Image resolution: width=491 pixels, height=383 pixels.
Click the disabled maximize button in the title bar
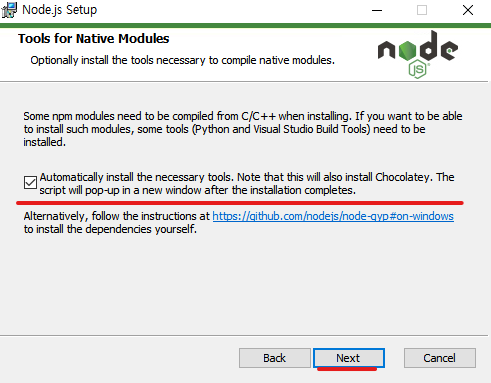[422, 10]
